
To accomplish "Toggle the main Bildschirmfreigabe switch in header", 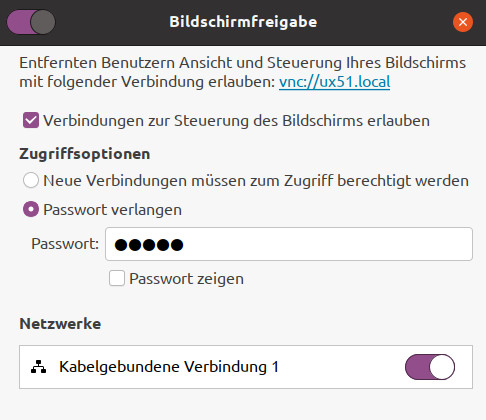I will click(x=31, y=22).
